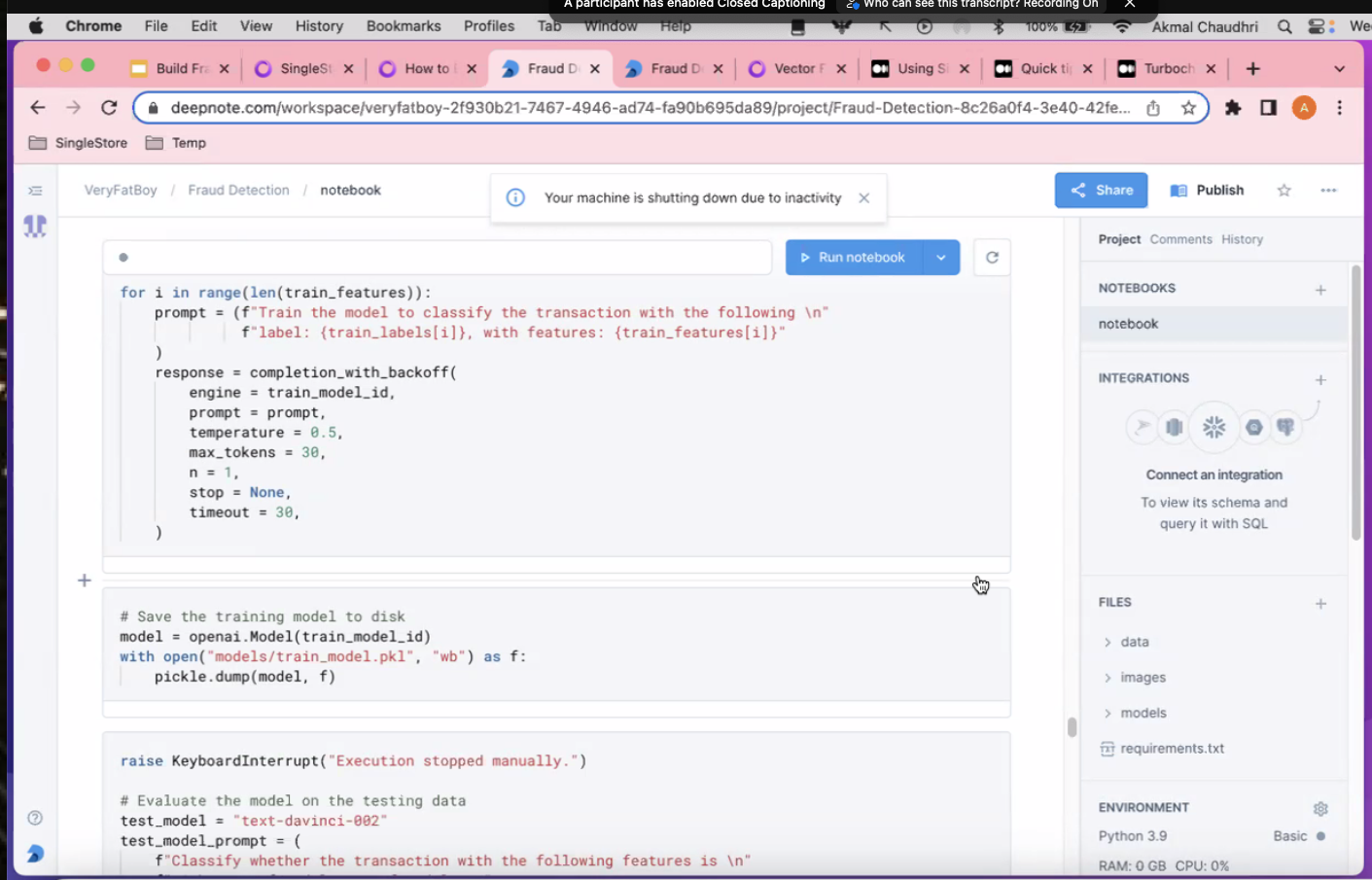Insert a new block with the plus icon
This screenshot has height=880, width=1372.
click(x=85, y=581)
